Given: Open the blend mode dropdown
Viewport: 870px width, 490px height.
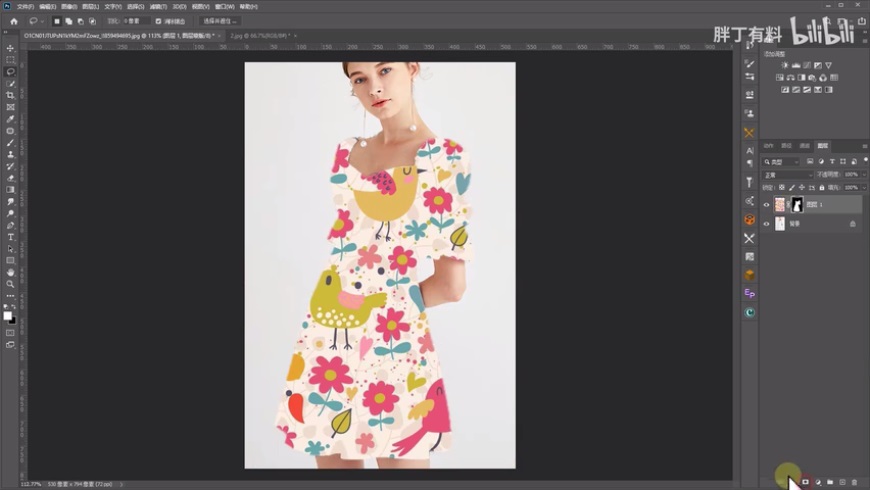Looking at the screenshot, I should pyautogui.click(x=788, y=175).
